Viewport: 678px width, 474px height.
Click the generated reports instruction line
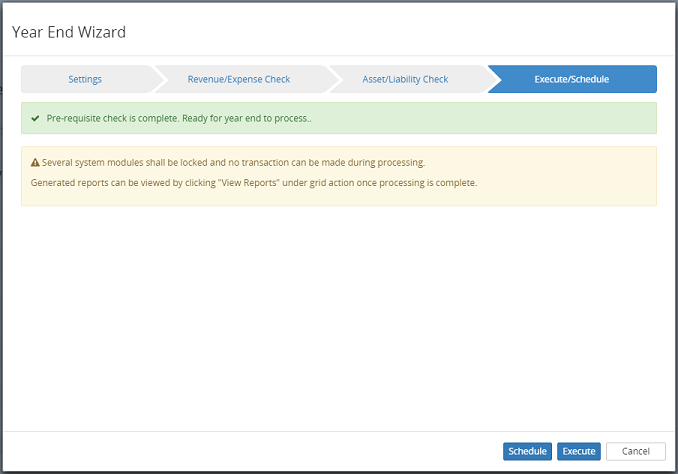(254, 183)
